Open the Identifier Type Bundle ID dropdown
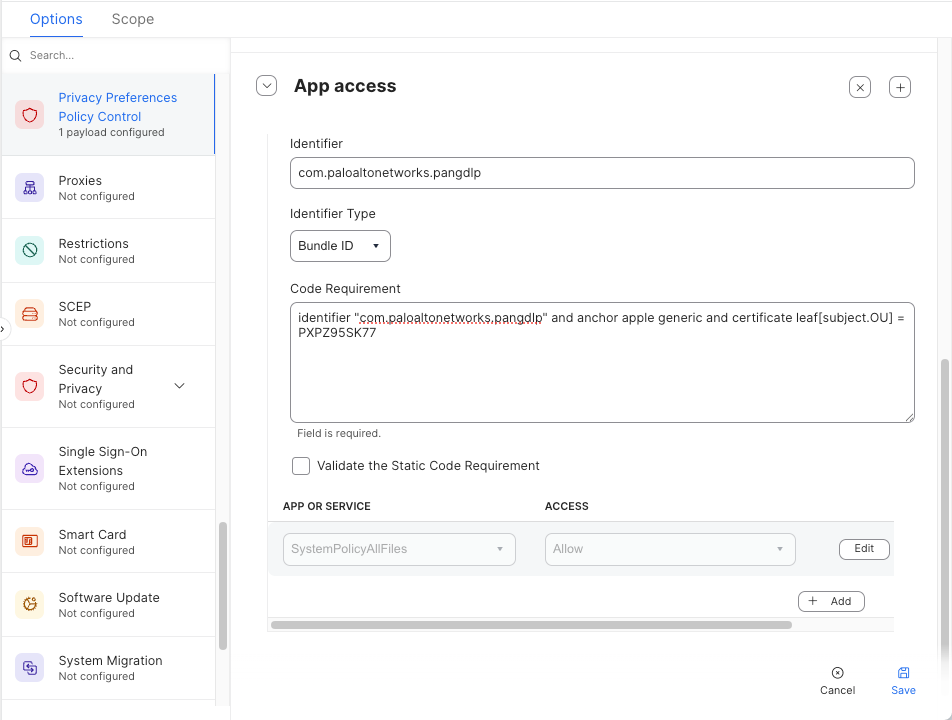Image resolution: width=952 pixels, height=720 pixels. [340, 246]
